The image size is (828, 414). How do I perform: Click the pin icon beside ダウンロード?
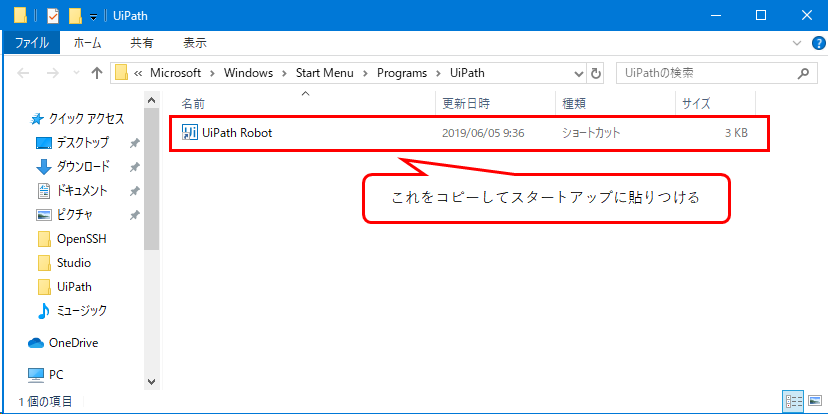click(135, 167)
